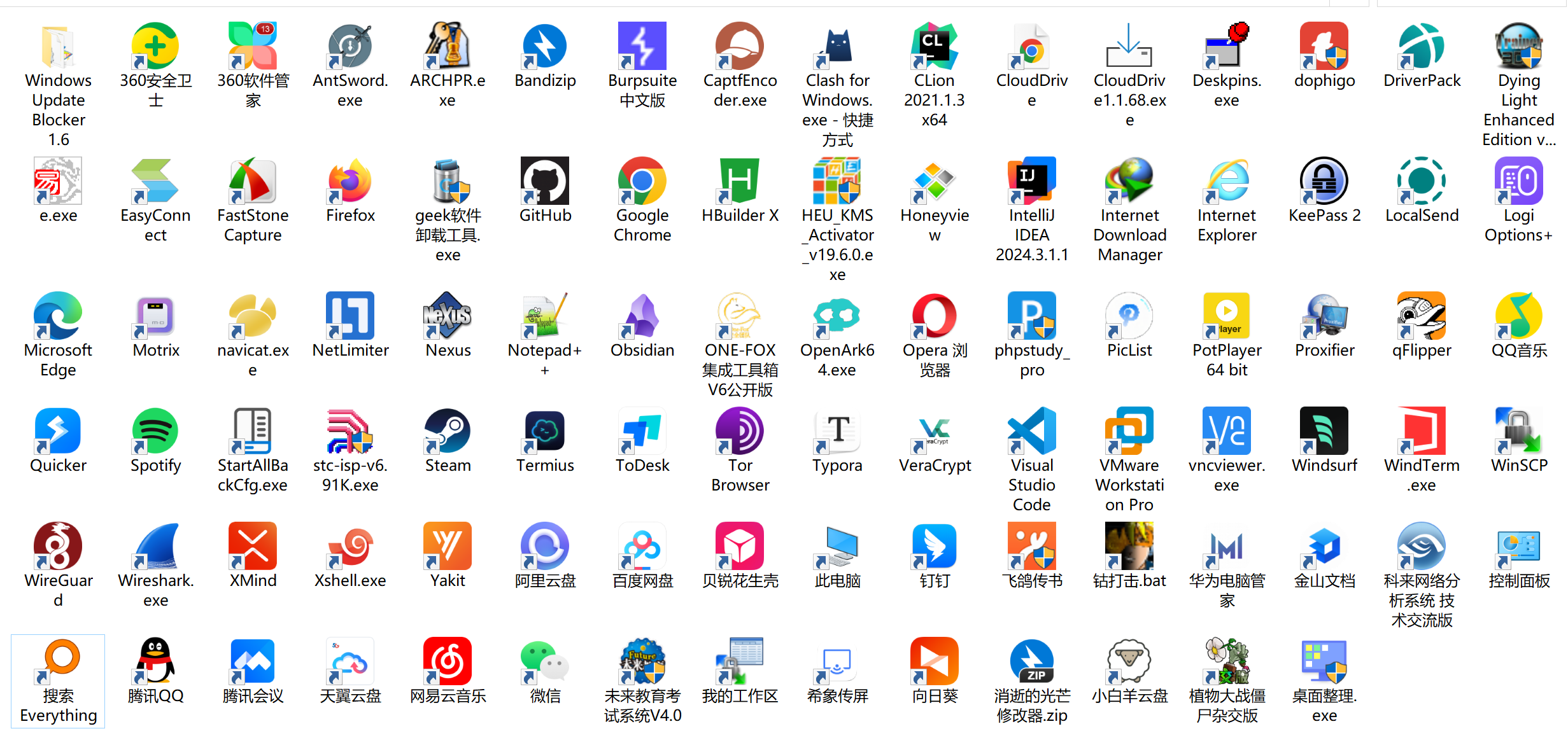
Task: Select the Windsurf icon
Action: (1324, 431)
